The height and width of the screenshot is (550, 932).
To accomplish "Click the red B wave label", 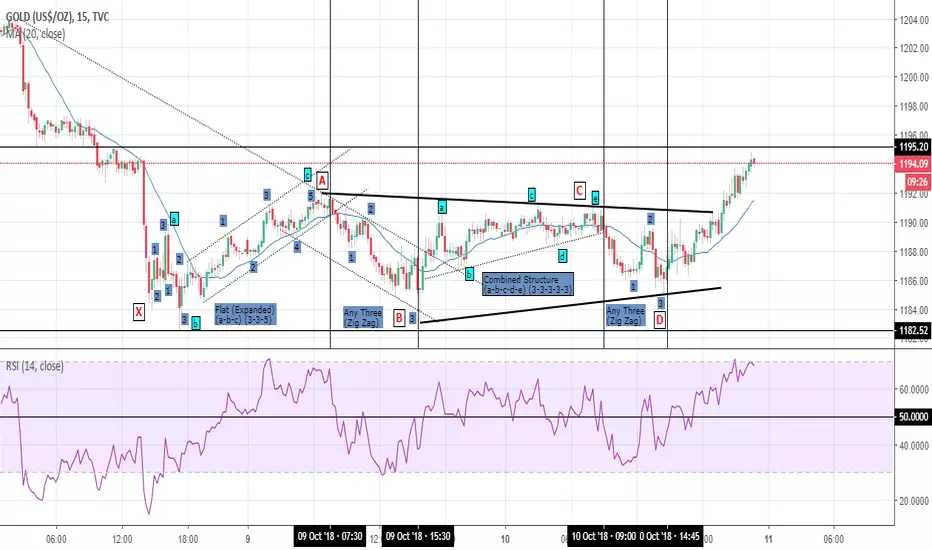I will 399,318.
